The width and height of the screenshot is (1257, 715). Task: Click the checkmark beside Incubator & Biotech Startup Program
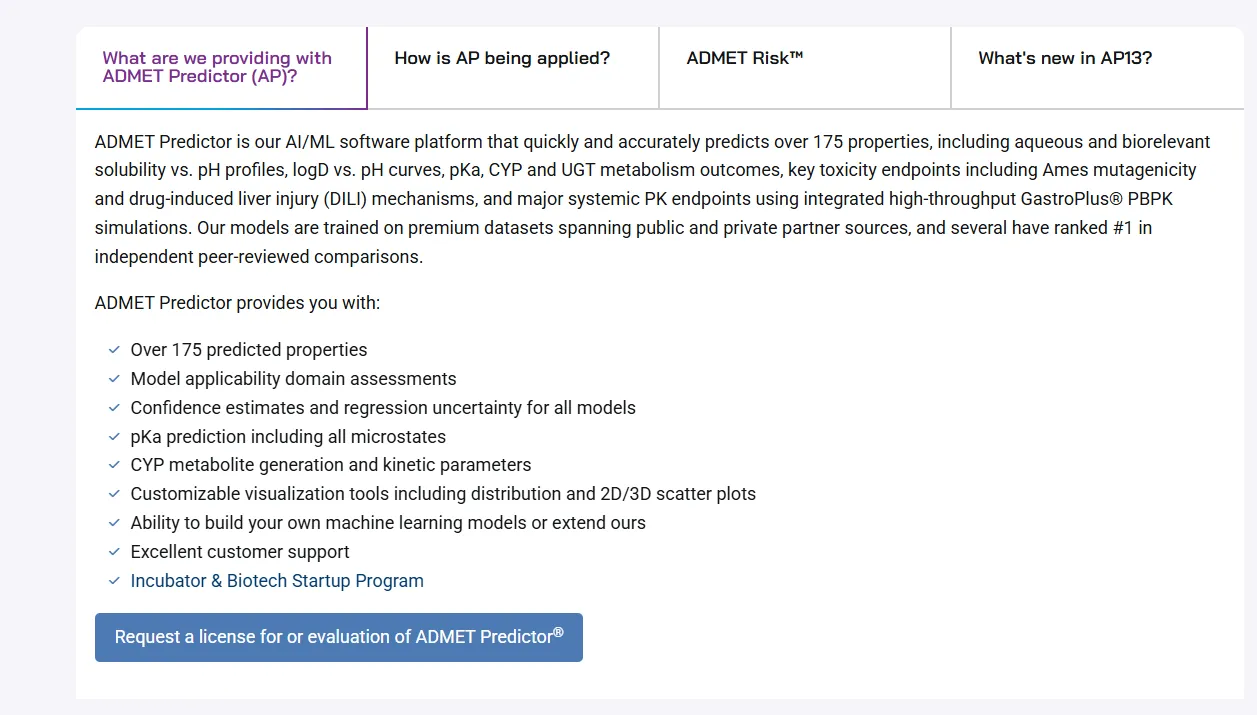click(114, 582)
